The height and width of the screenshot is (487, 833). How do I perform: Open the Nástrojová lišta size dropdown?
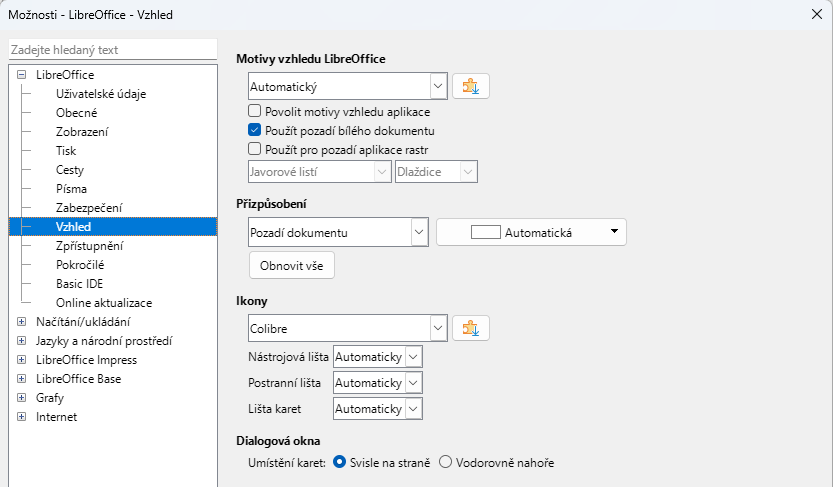coord(378,357)
